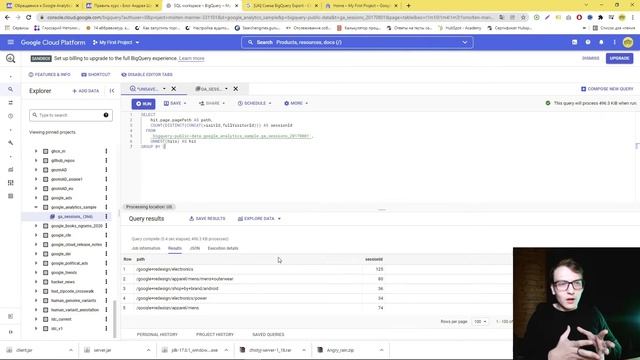Viewport: 640px width, 360px height.
Task: Open the Personal History tab
Action: 157,334
